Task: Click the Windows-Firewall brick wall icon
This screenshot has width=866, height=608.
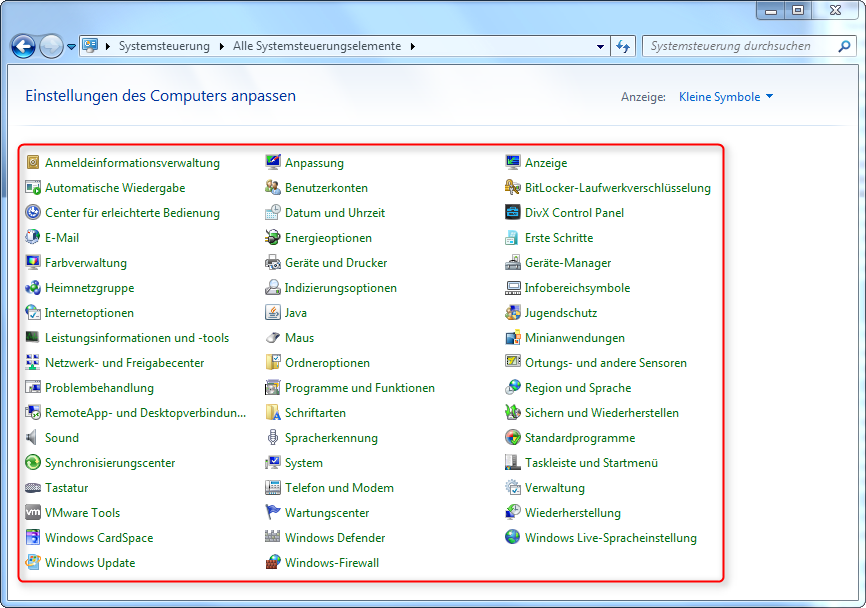Action: pyautogui.click(x=273, y=563)
